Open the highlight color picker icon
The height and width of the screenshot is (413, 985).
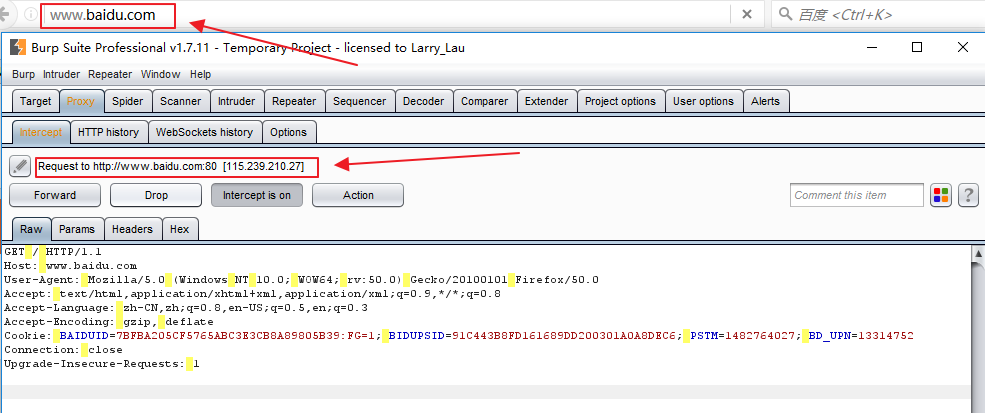point(941,195)
